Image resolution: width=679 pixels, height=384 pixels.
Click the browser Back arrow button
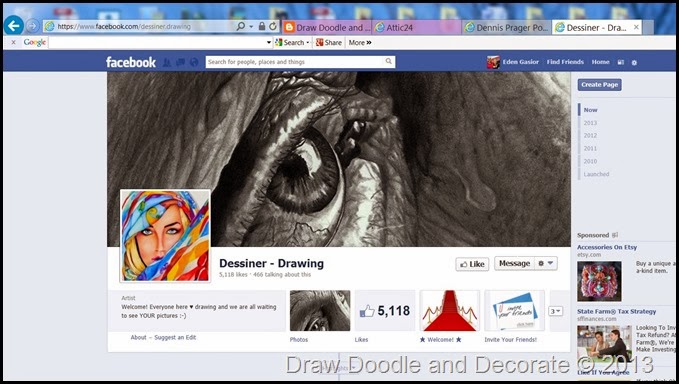[x=13, y=26]
